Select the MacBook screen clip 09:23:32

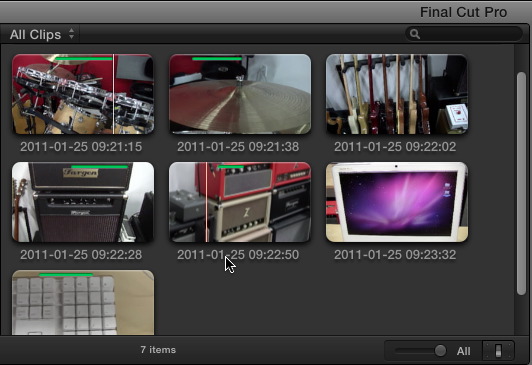point(397,202)
